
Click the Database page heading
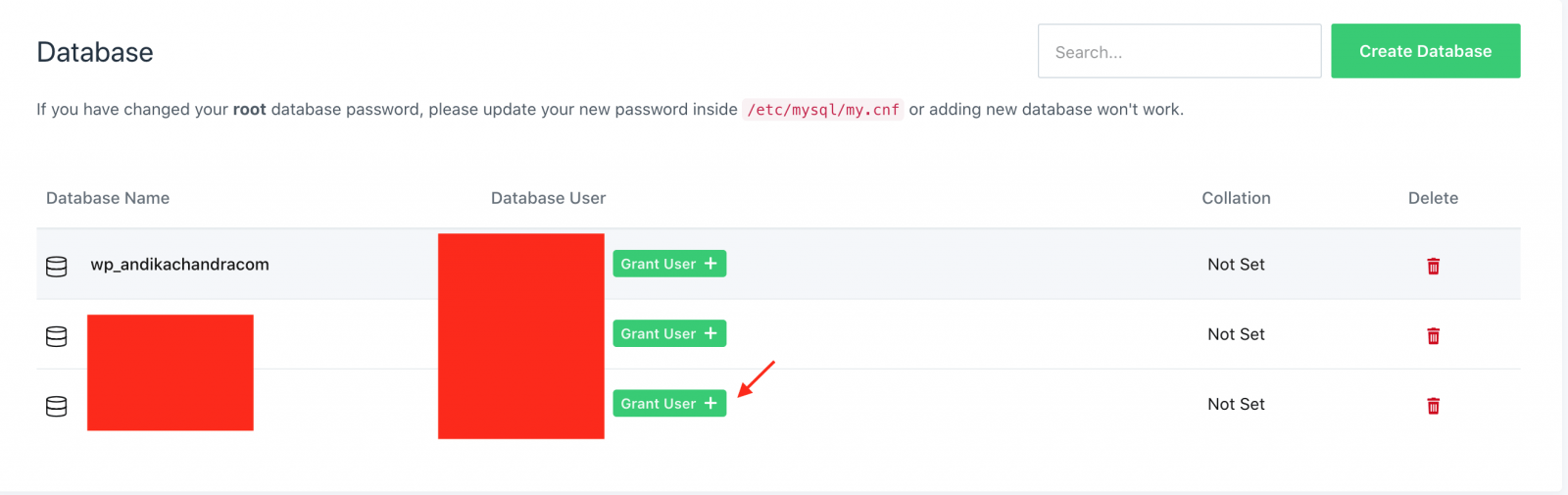95,52
